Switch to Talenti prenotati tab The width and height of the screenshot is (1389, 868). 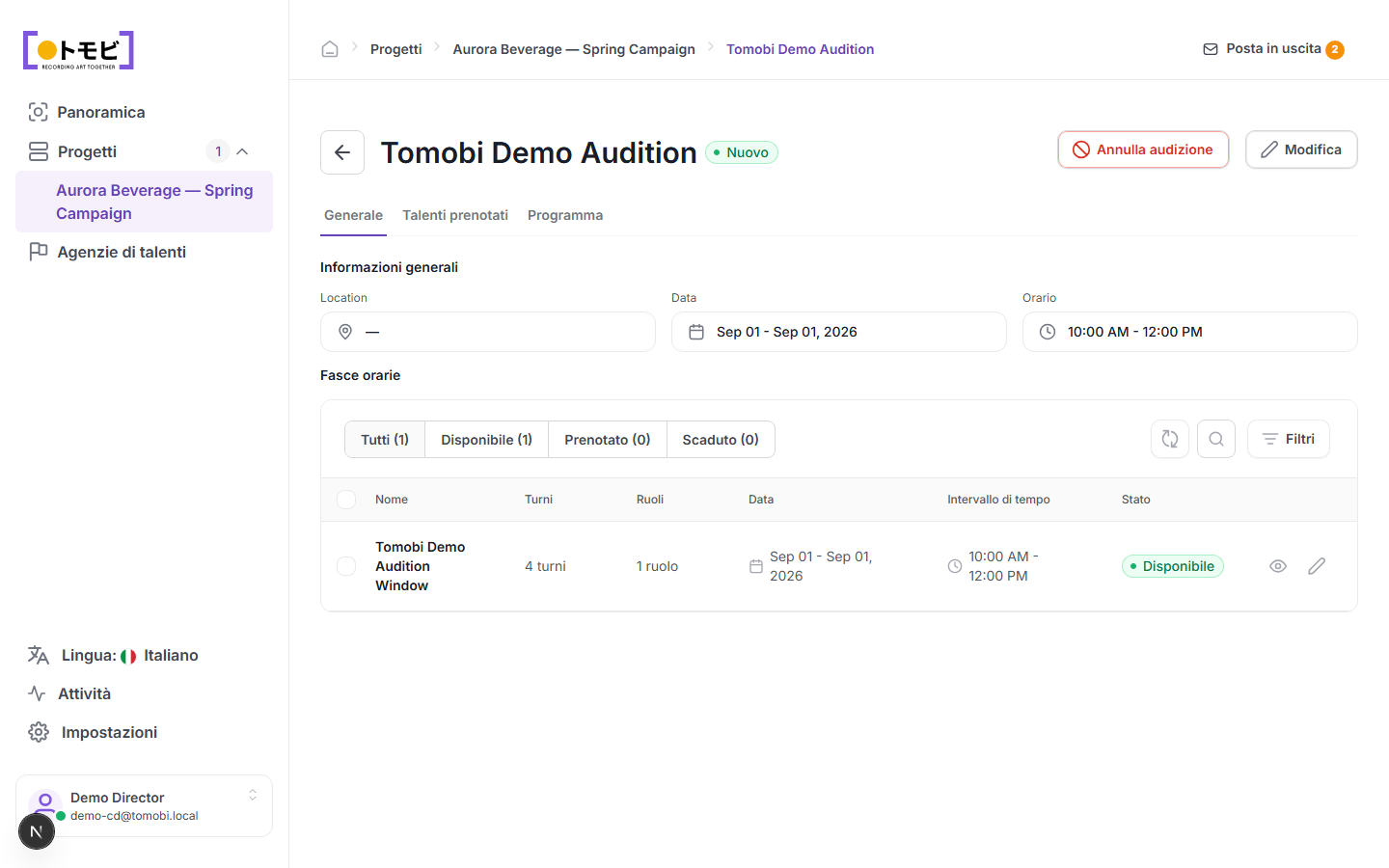pyautogui.click(x=455, y=215)
